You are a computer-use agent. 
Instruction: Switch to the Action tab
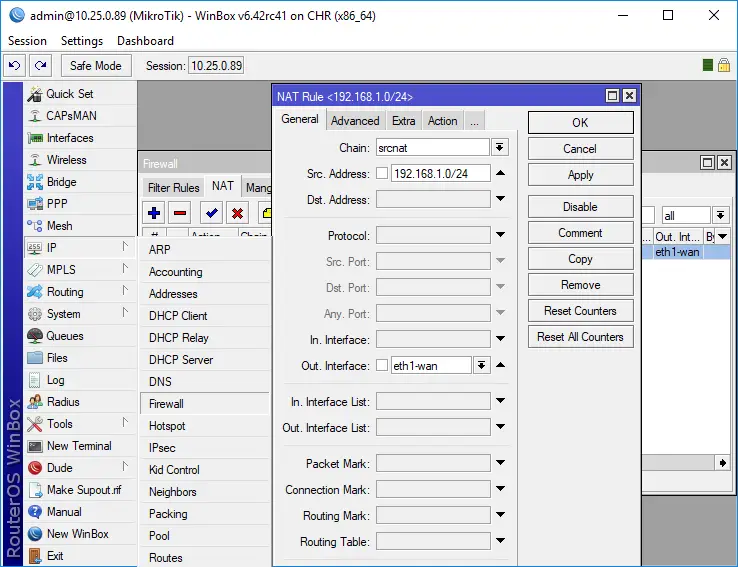point(442,121)
